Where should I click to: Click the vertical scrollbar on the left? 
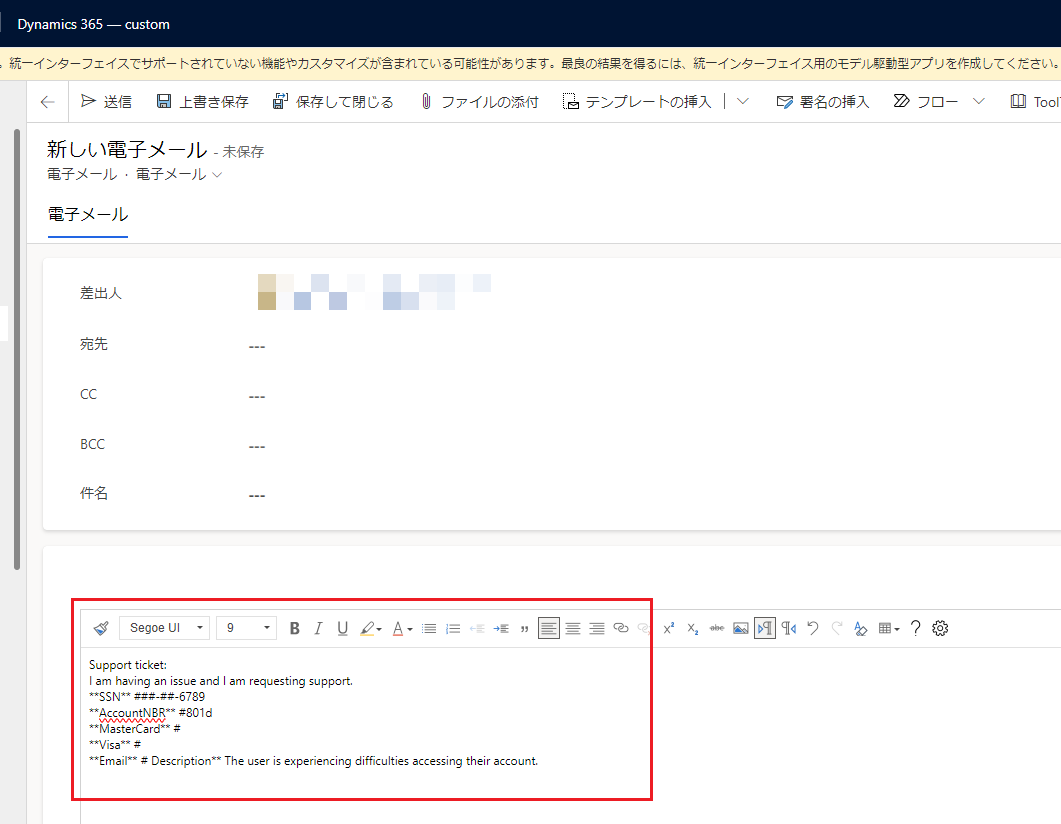pos(17,349)
